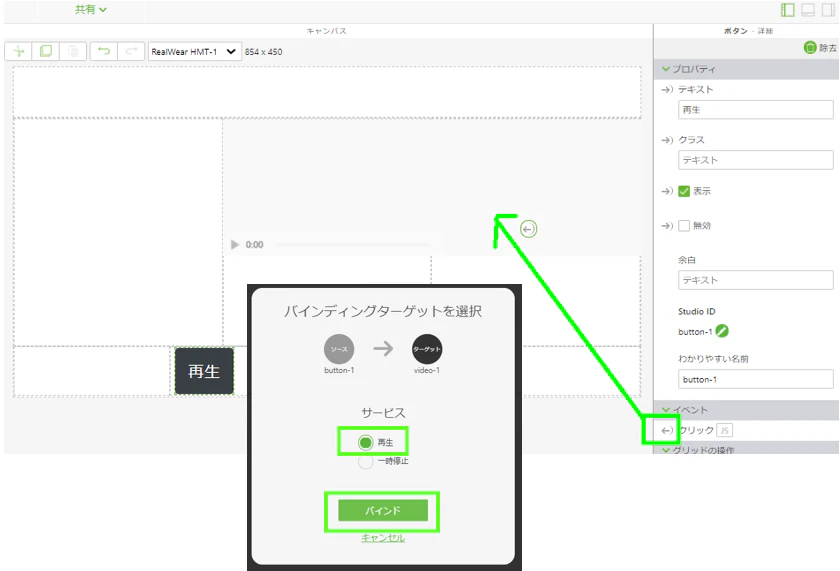Open the RealWear HMT-1 device dropdown
This screenshot has height=571, width=840.
coord(194,51)
